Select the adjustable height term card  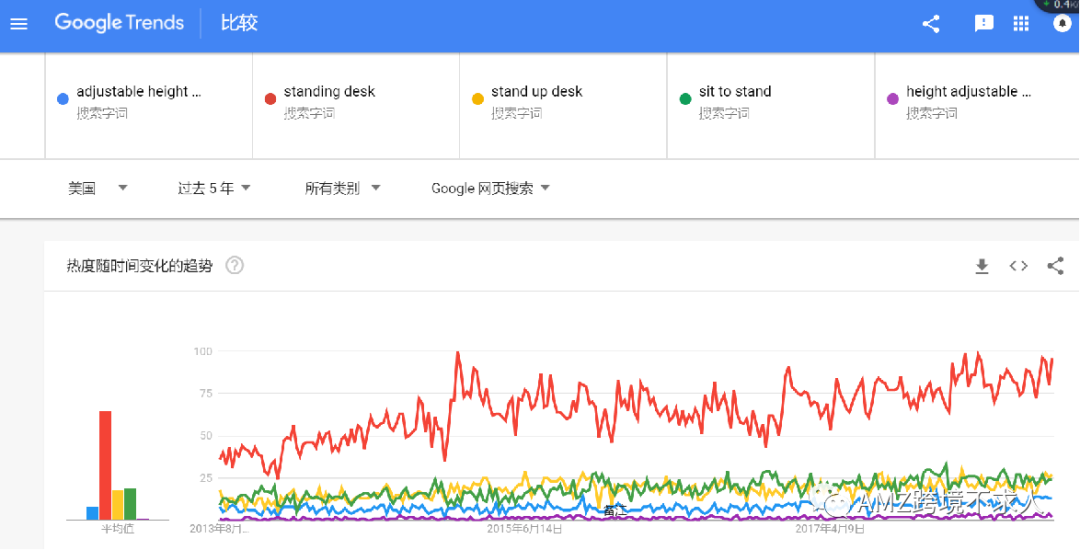point(149,106)
